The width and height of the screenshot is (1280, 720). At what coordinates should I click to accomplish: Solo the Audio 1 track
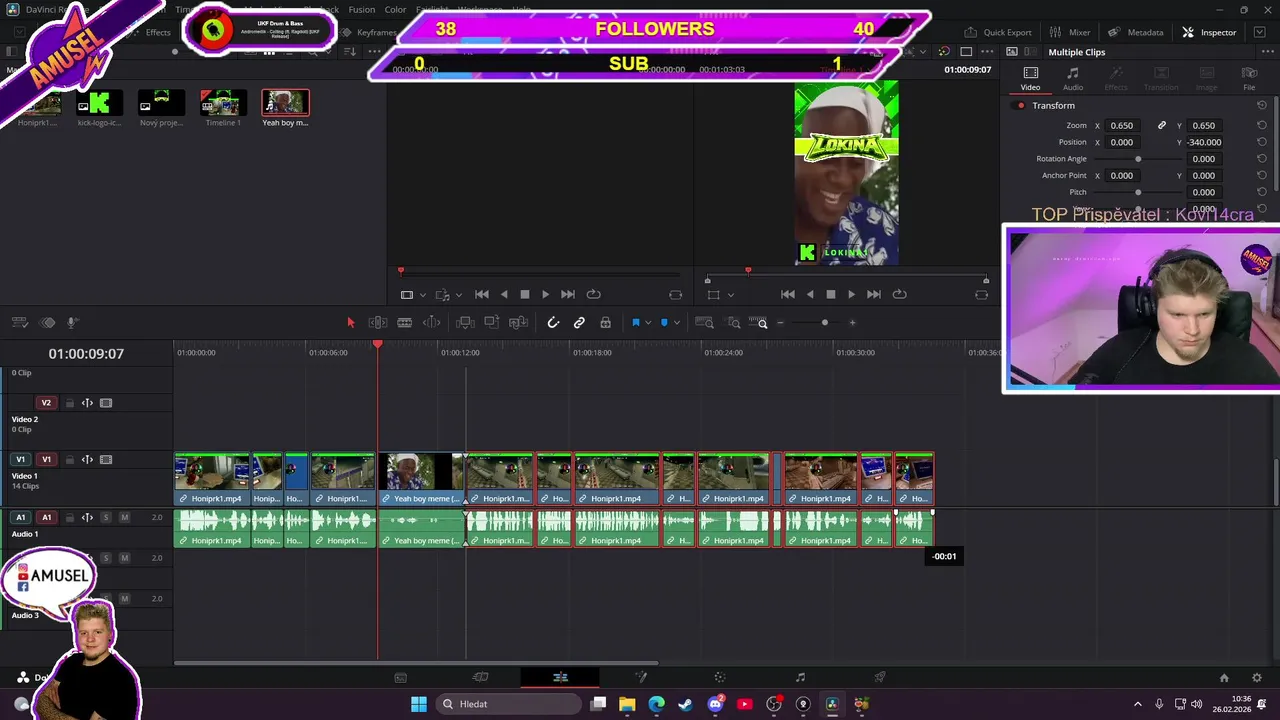coord(106,518)
